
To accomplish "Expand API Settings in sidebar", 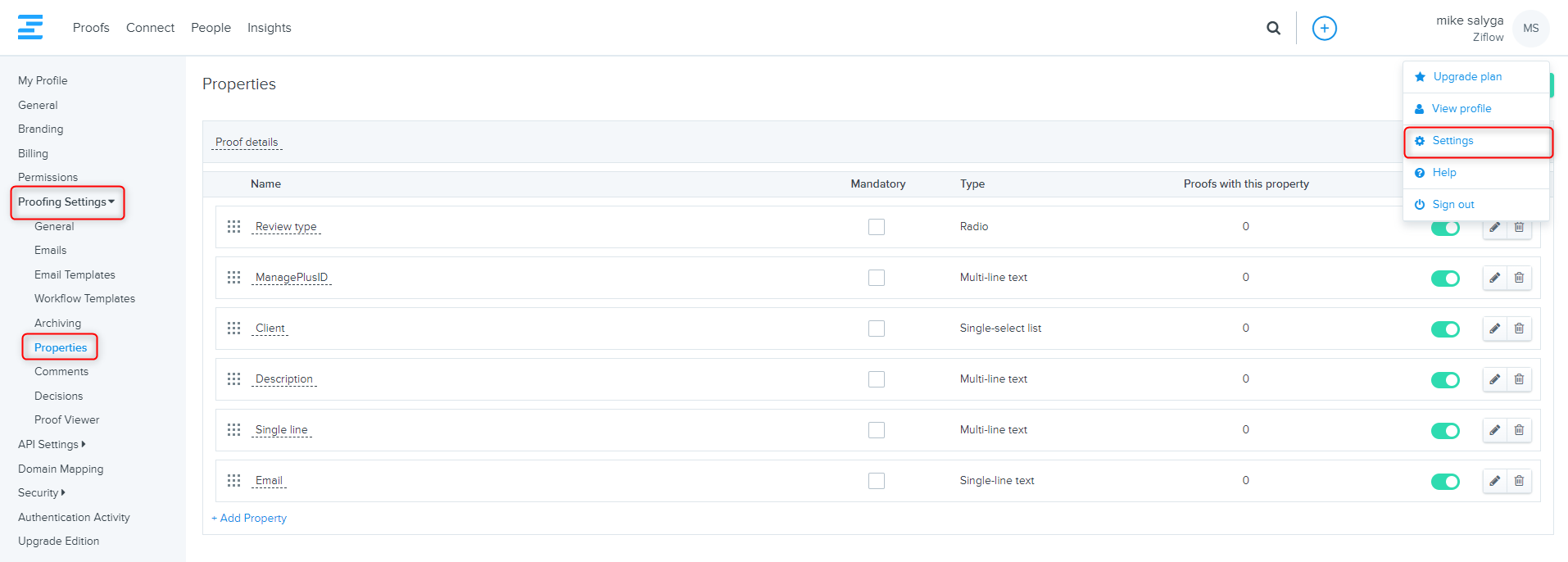I will (x=52, y=444).
